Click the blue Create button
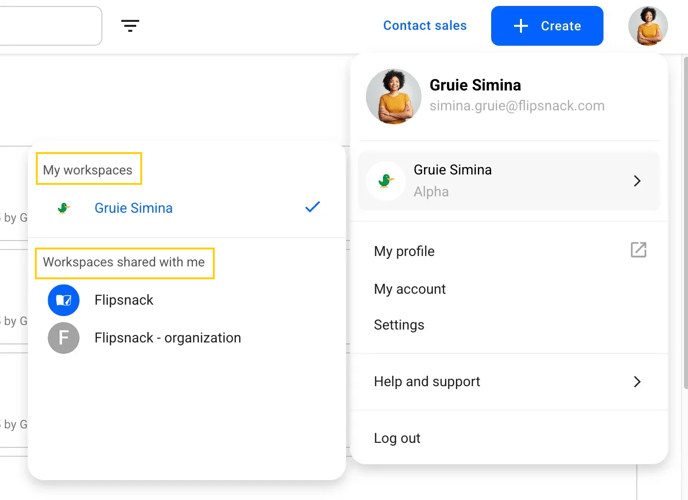This screenshot has height=500, width=688. [x=547, y=26]
